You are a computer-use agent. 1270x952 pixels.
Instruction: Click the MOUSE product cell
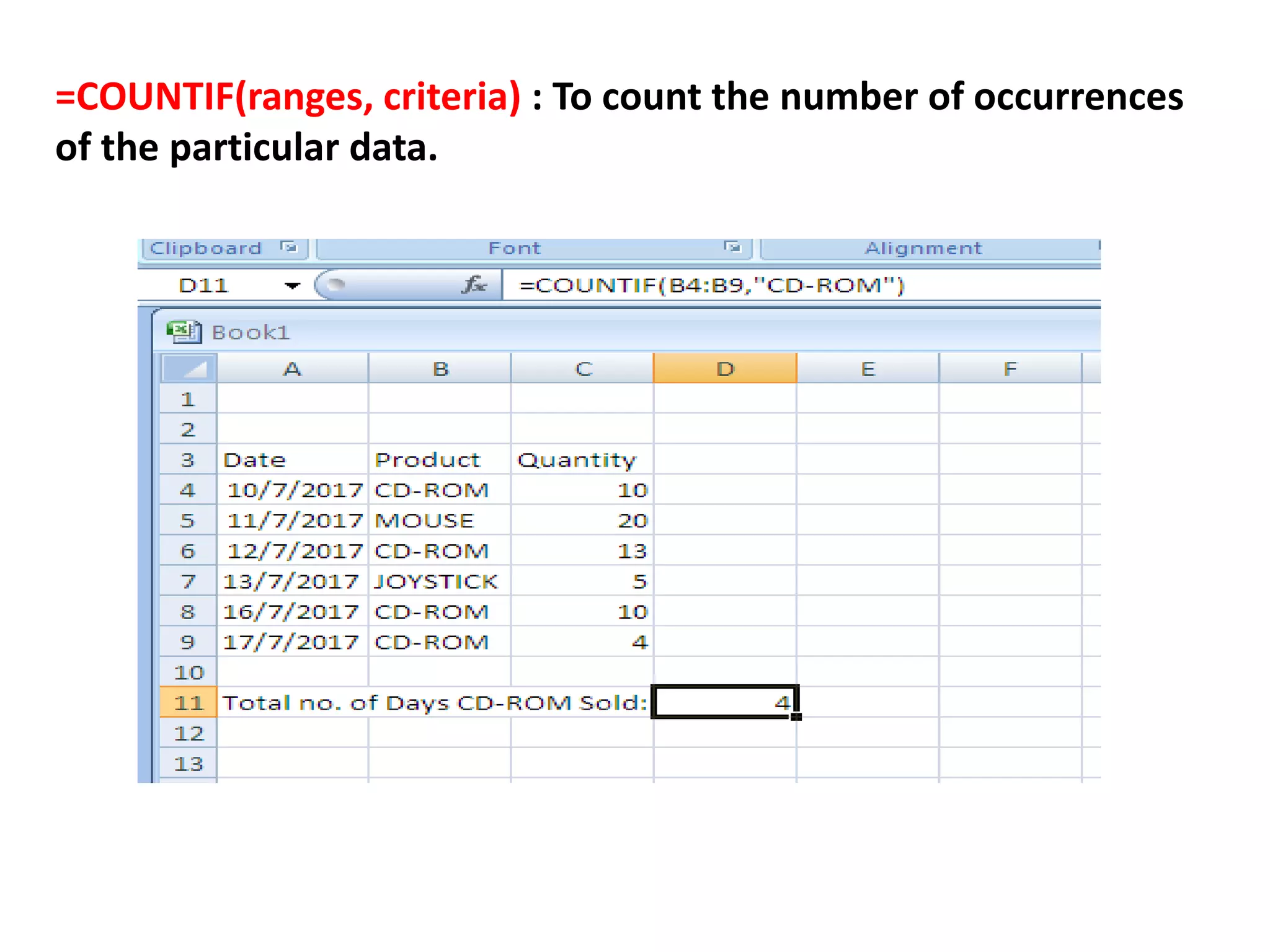[x=440, y=520]
